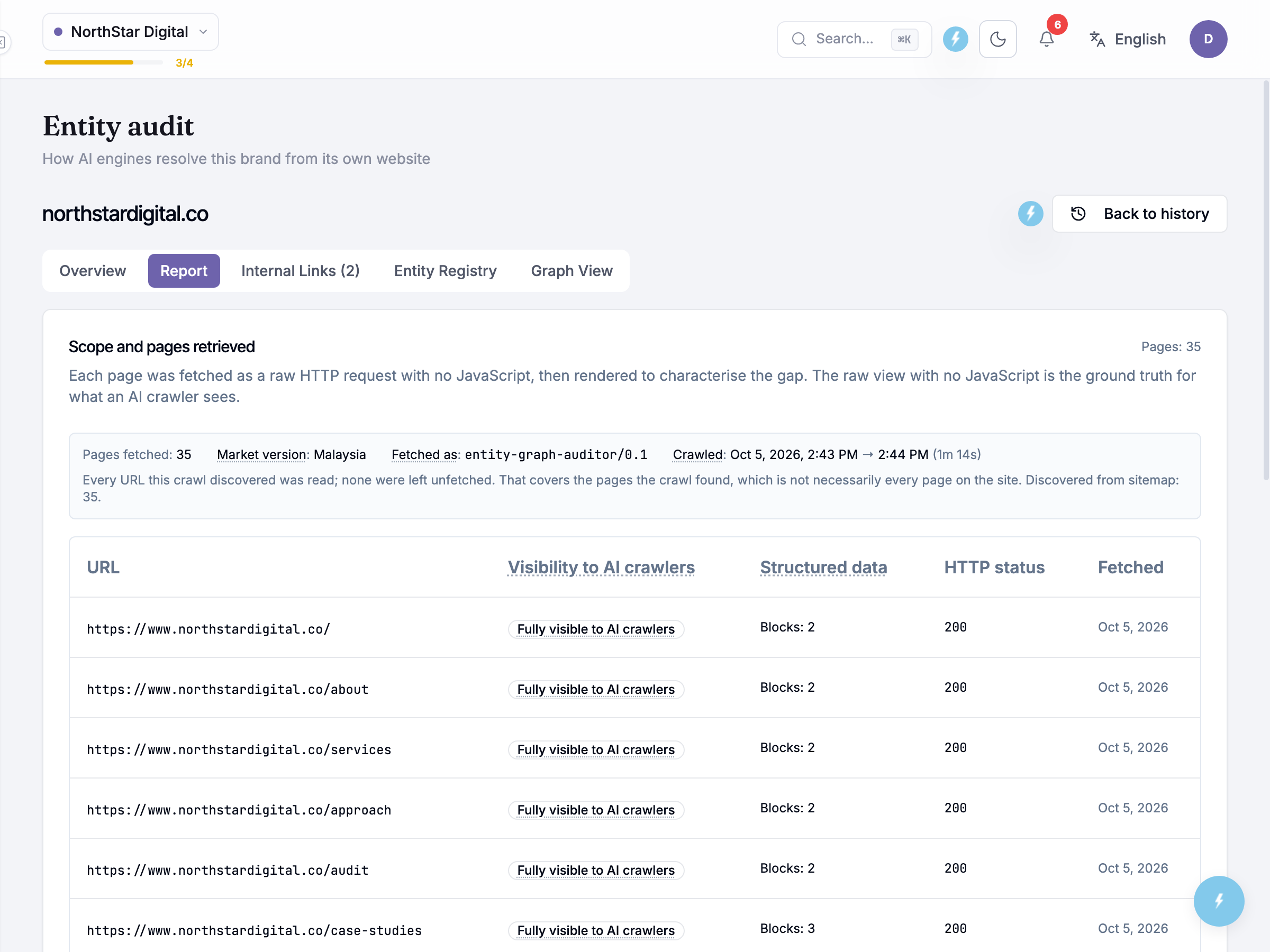Viewport: 1270px width, 952px height.
Task: Click the lightning bolt icon in top header
Action: 955,39
